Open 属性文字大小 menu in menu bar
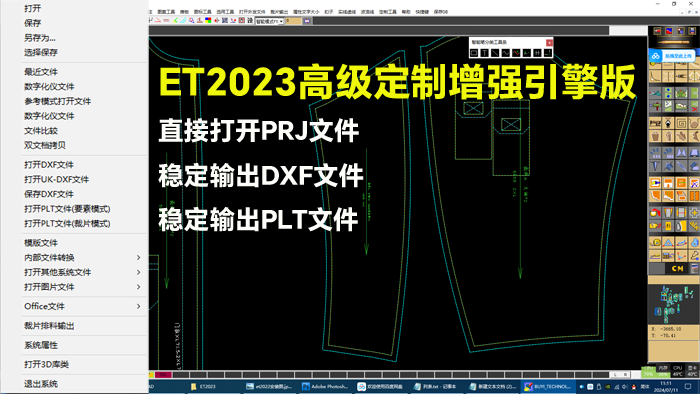The height and width of the screenshot is (394, 700). tap(306, 12)
